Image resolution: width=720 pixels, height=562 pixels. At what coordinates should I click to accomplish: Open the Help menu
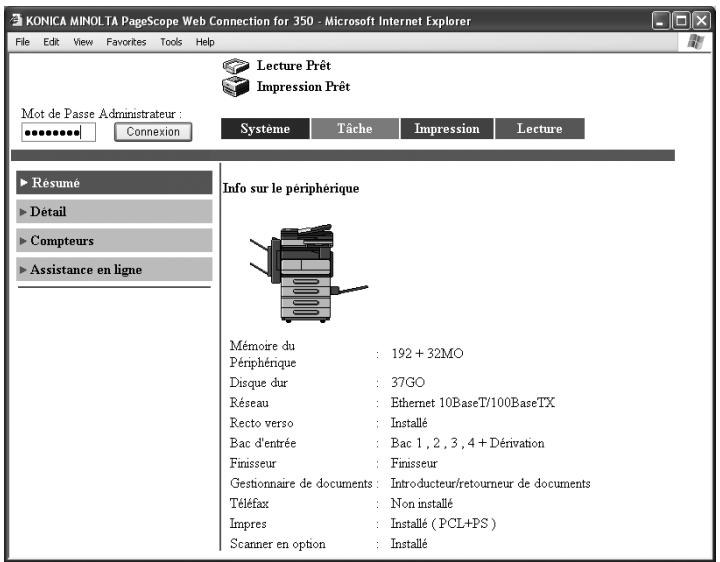pos(205,42)
